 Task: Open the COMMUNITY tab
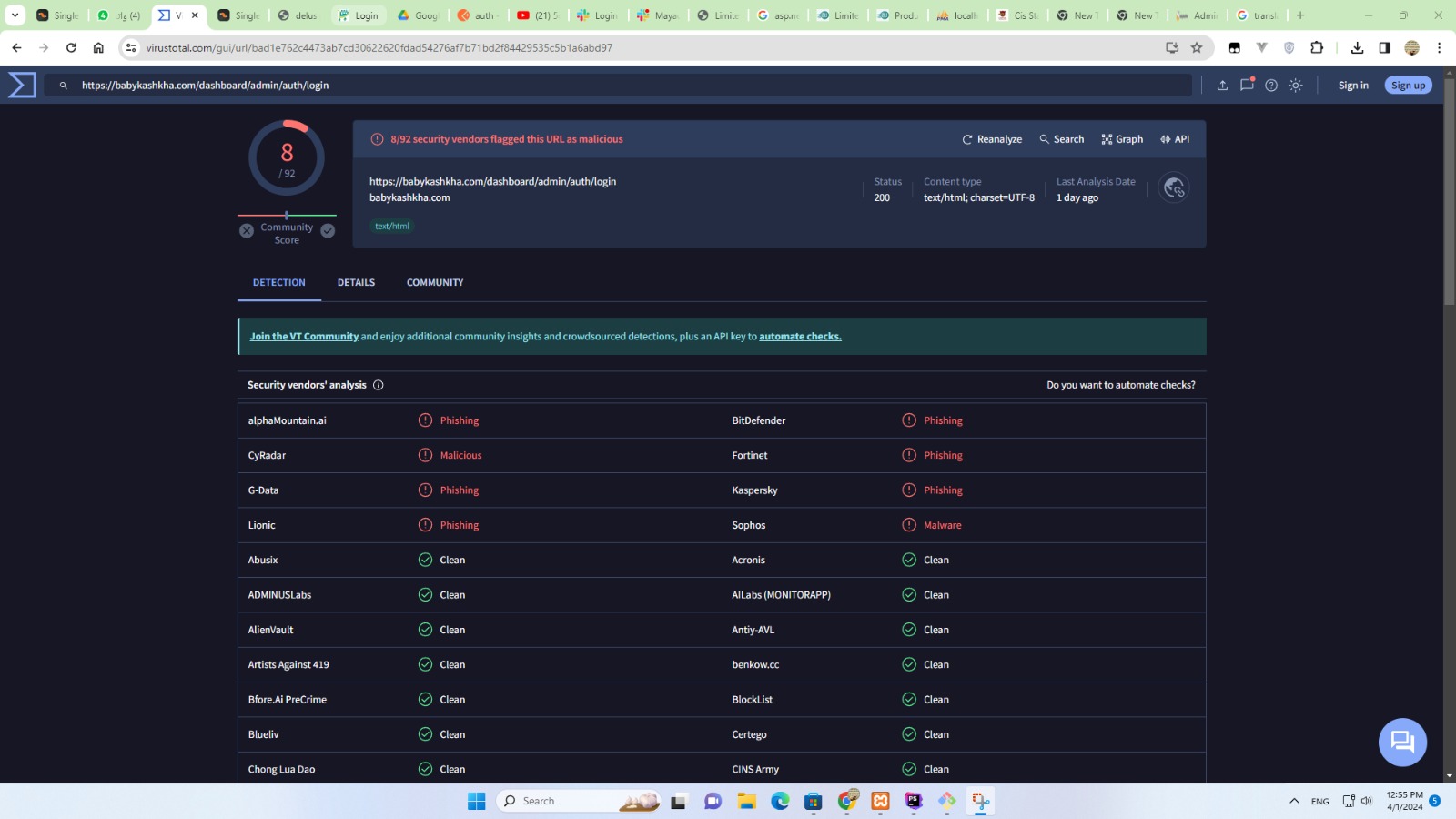(435, 283)
